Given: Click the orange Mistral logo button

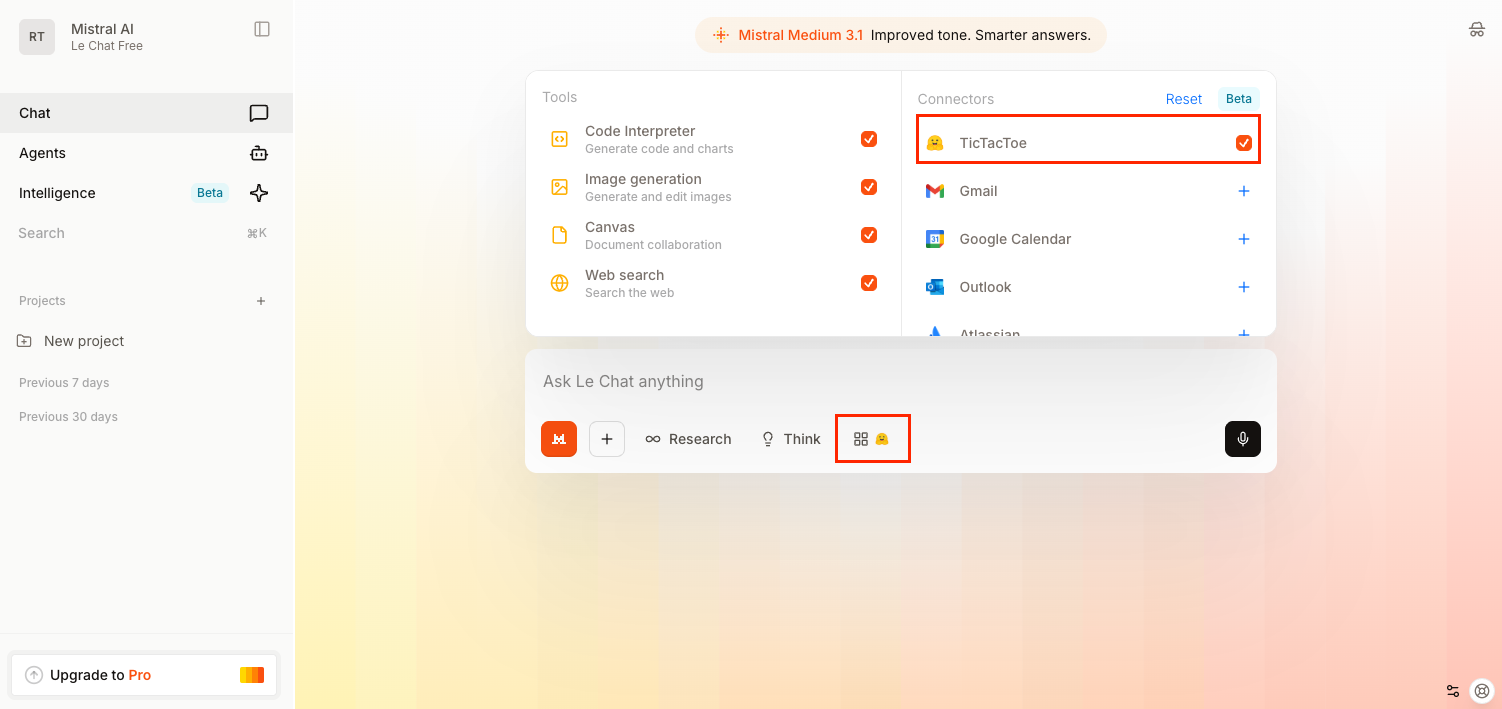Looking at the screenshot, I should tap(559, 439).
